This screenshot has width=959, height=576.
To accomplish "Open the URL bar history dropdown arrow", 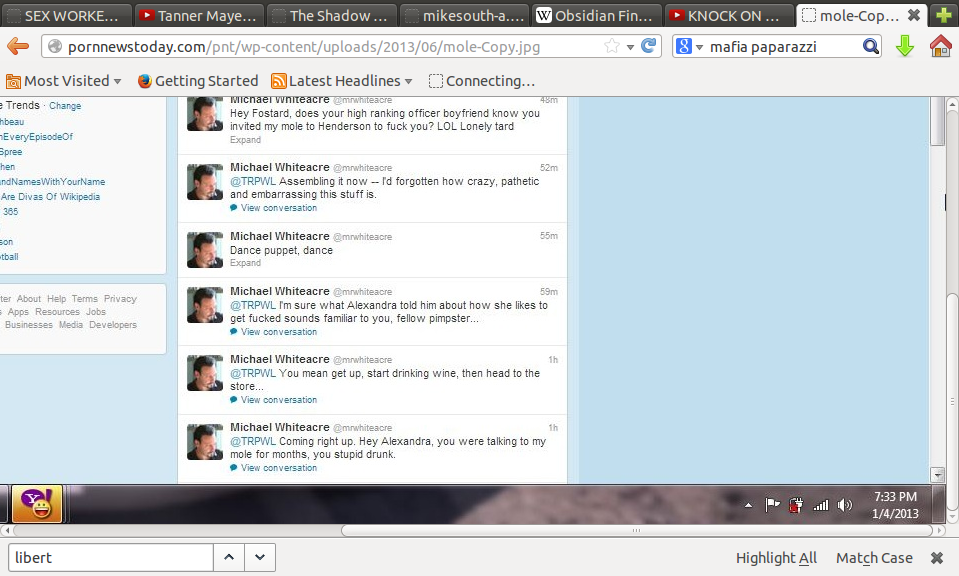I will (630, 47).
